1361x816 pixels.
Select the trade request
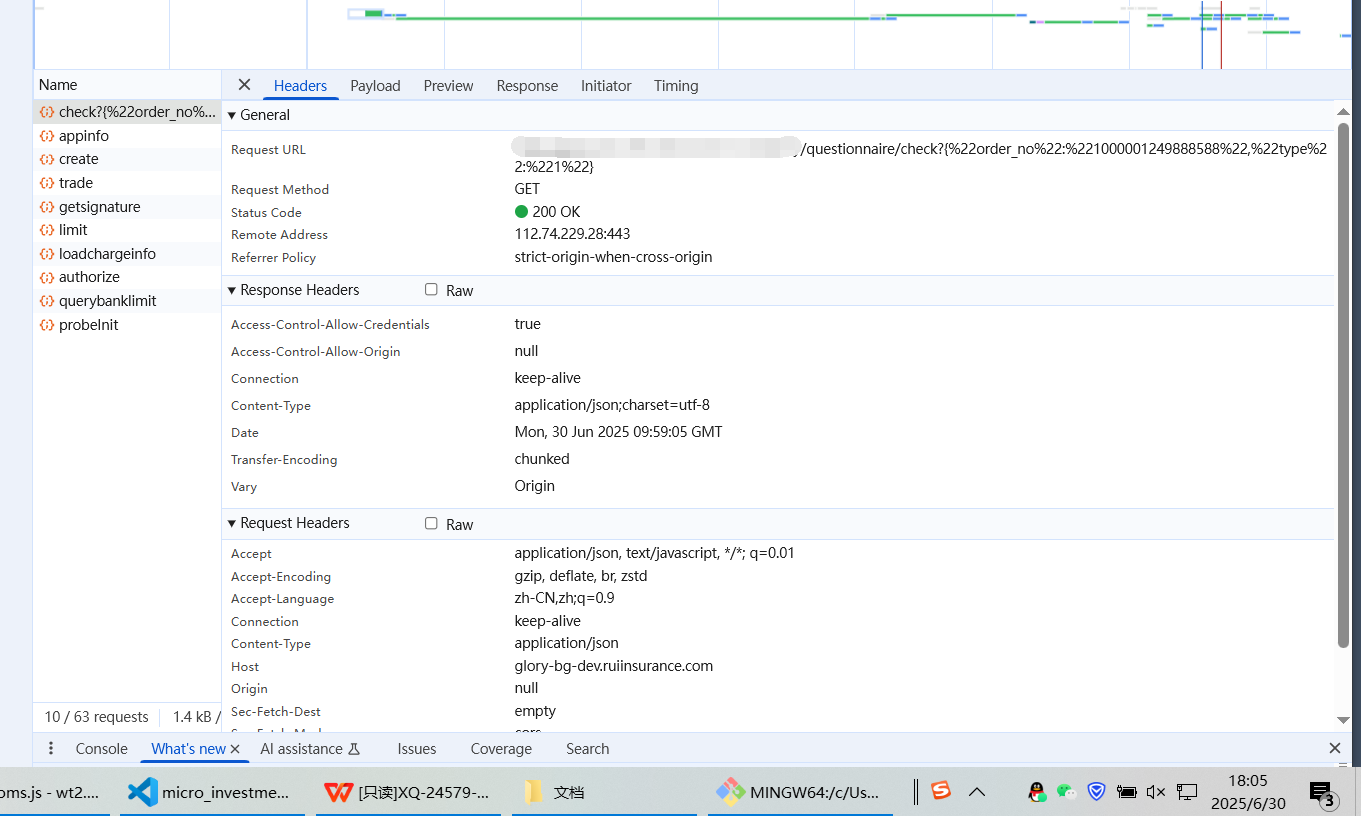coord(127,183)
